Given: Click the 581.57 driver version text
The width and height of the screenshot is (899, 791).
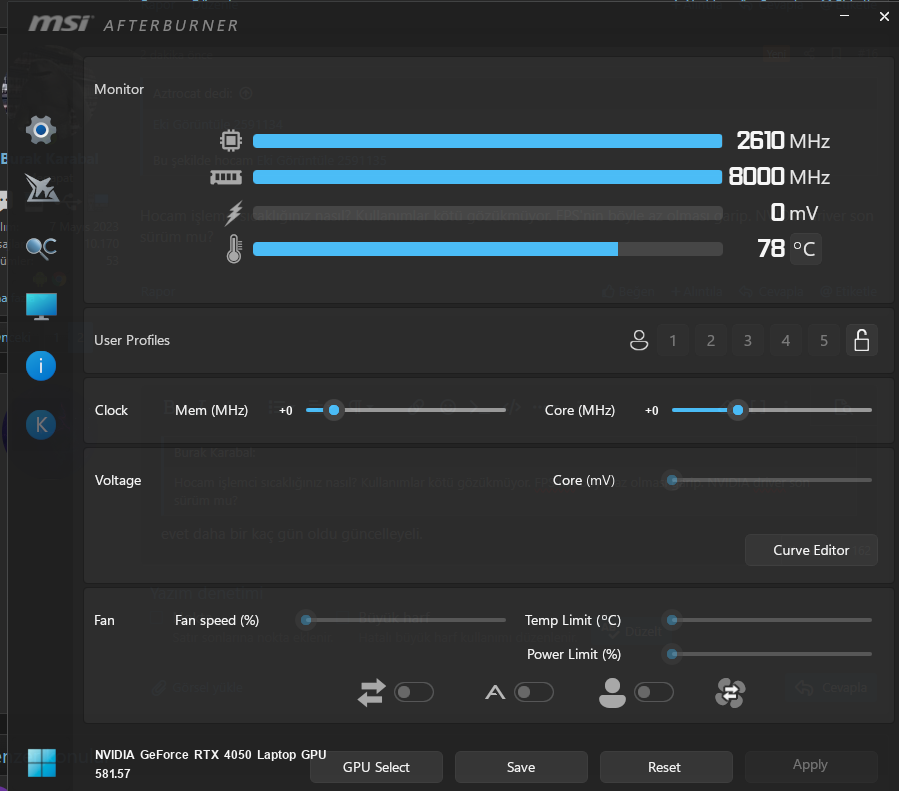Looking at the screenshot, I should click(112, 773).
